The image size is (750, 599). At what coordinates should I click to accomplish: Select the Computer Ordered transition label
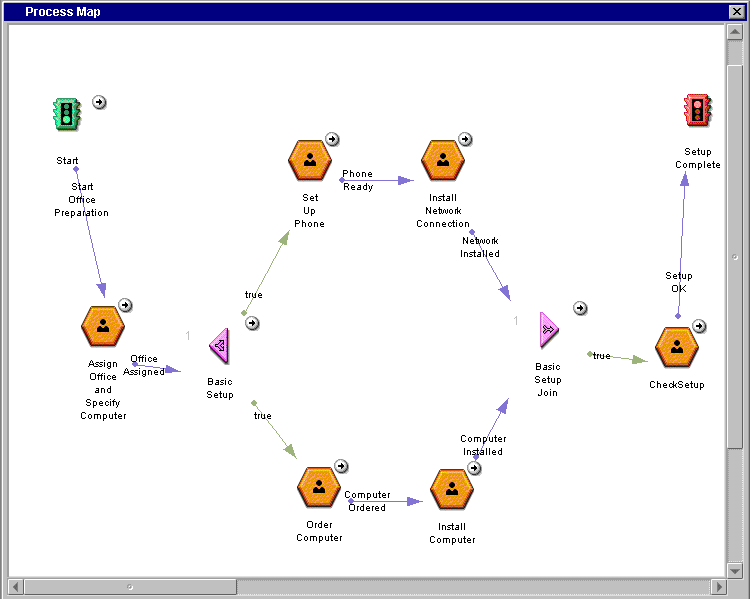point(367,501)
